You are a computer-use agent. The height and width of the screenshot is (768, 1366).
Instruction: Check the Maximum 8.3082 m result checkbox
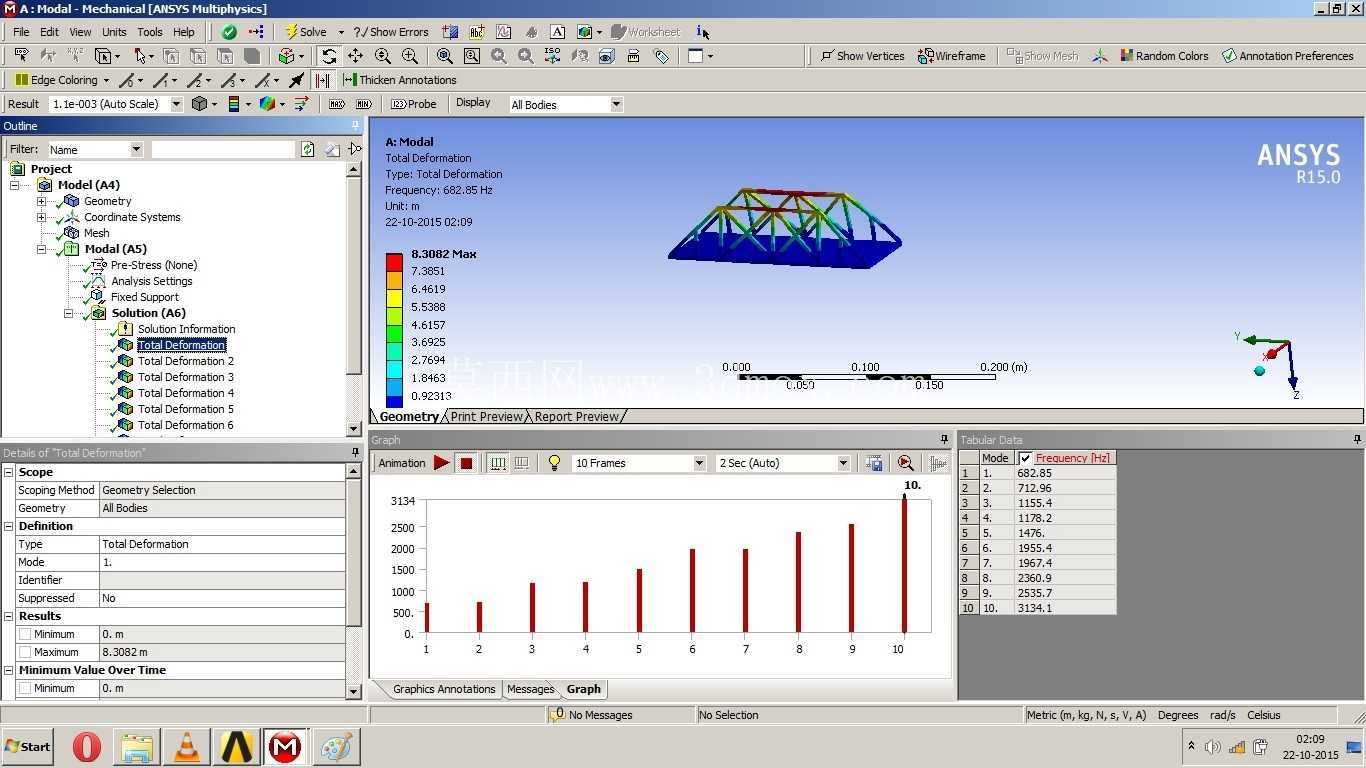25,652
